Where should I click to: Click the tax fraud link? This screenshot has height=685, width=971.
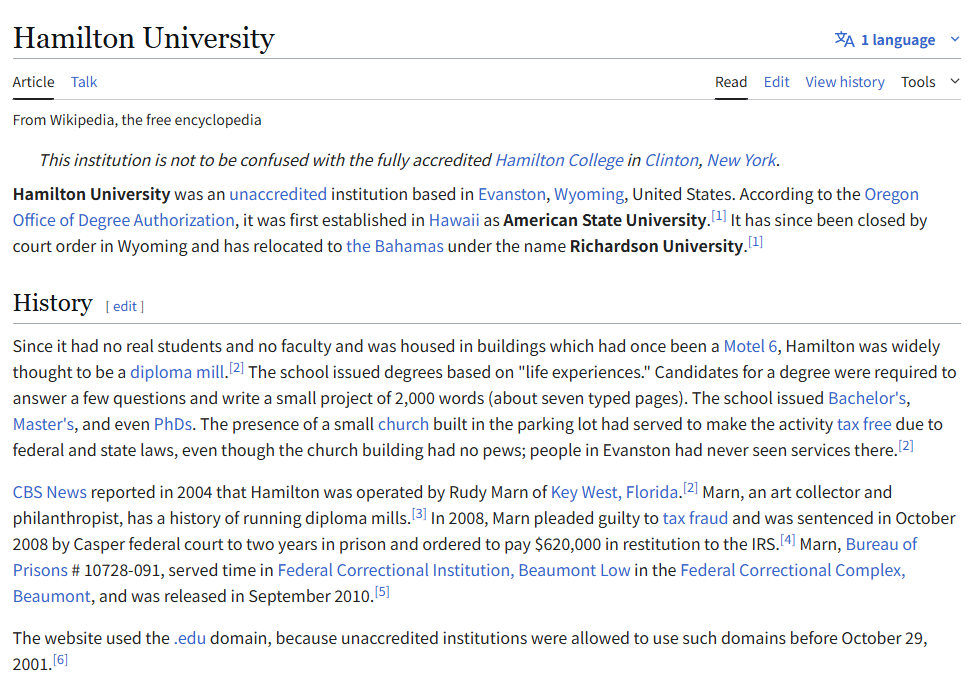point(695,518)
